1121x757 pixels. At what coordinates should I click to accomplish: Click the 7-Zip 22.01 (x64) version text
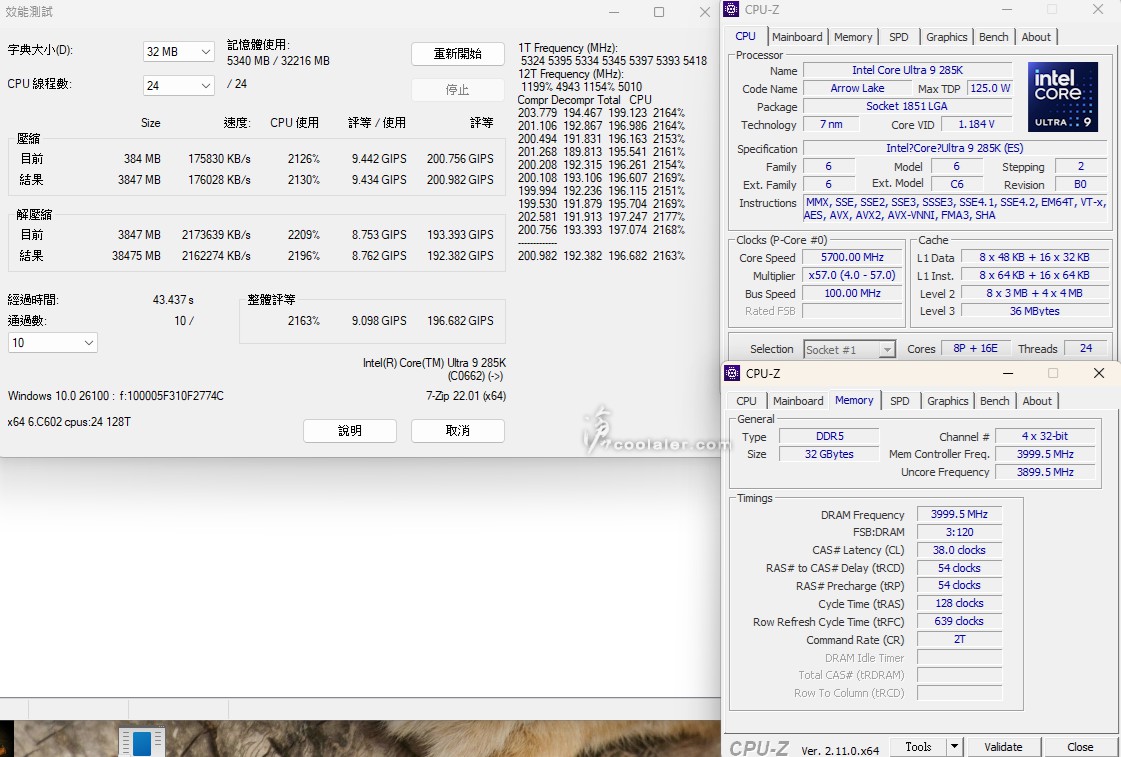(466, 396)
